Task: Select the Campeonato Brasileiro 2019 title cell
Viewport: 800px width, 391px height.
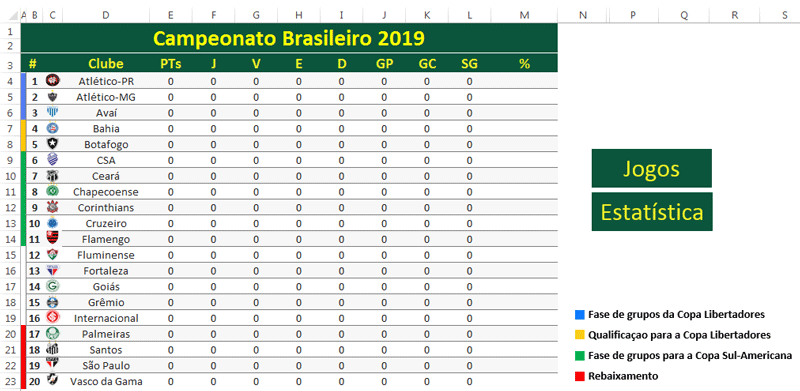Action: pos(289,38)
